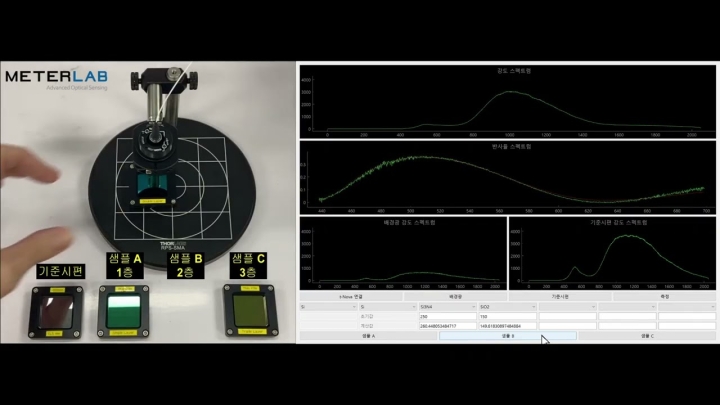Click the 초기값 field containing 150
Viewport: 720px width, 405px height.
pyautogui.click(x=507, y=316)
